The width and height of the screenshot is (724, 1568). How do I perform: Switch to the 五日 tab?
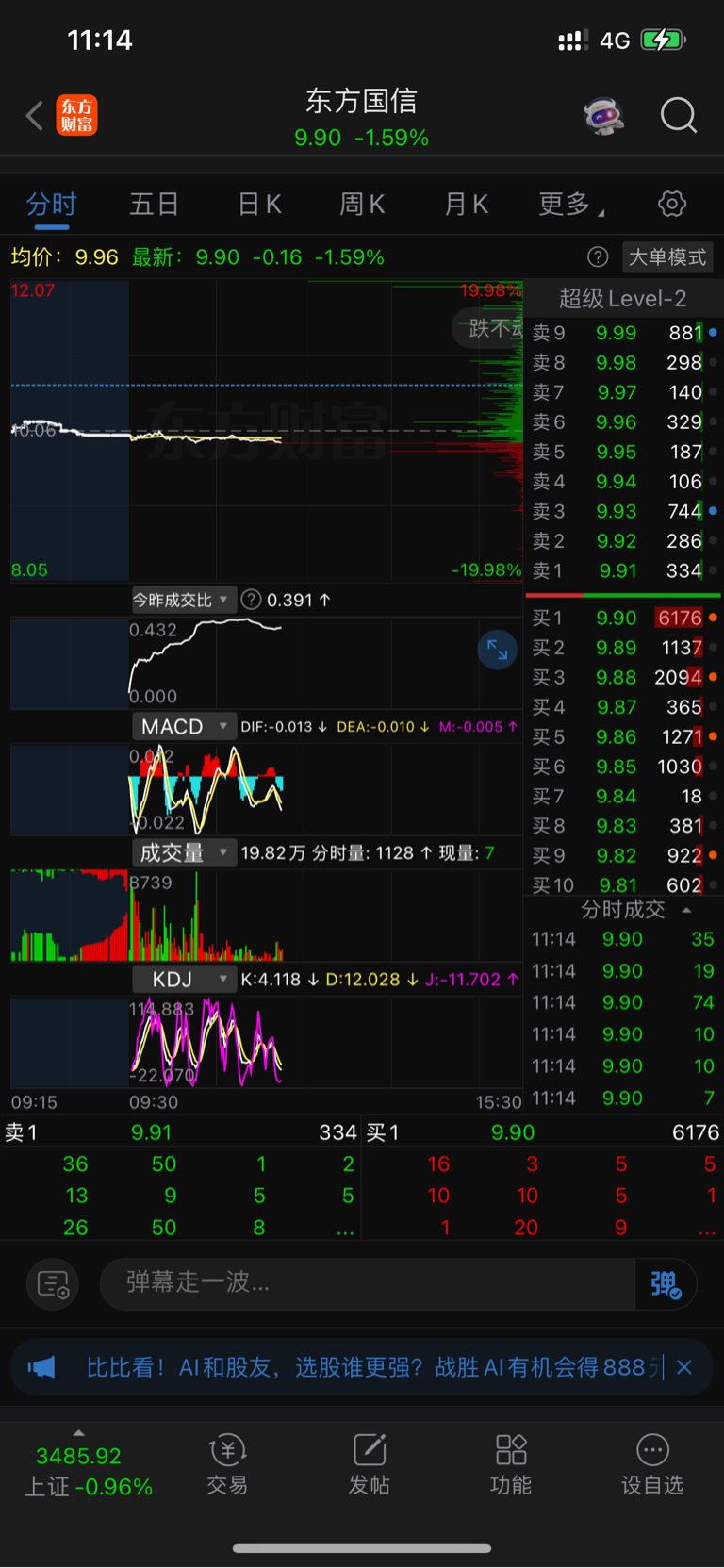point(154,204)
